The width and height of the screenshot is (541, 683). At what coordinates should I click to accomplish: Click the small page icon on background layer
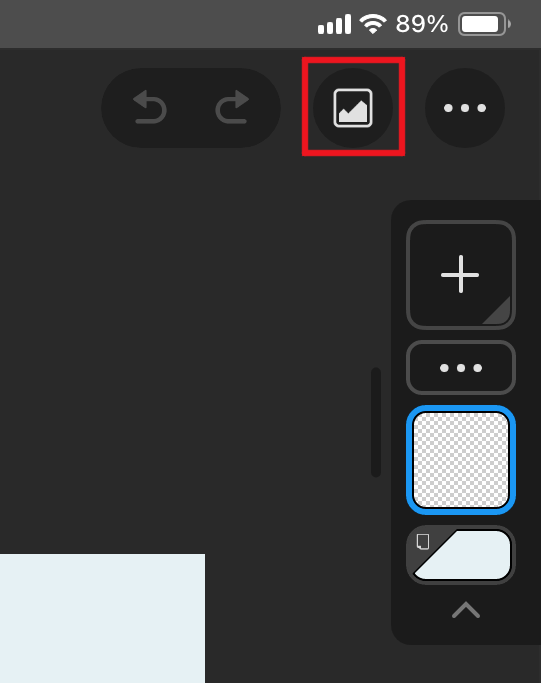[423, 541]
